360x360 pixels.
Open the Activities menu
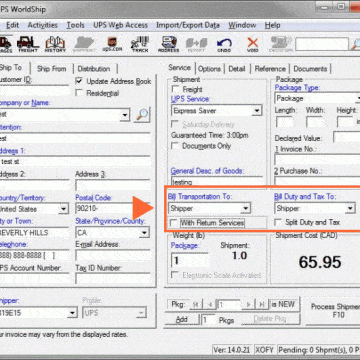coord(42,25)
